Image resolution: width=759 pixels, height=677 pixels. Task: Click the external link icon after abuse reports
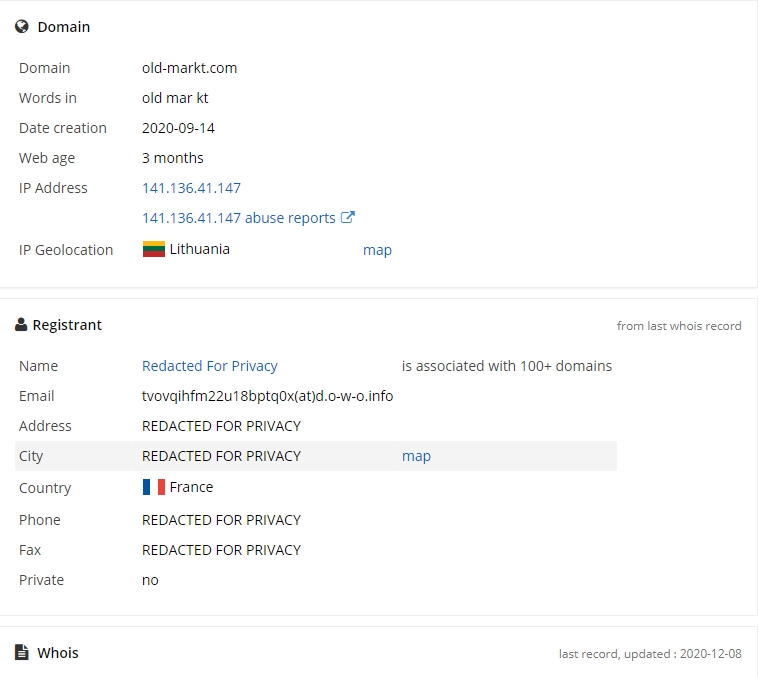click(348, 217)
